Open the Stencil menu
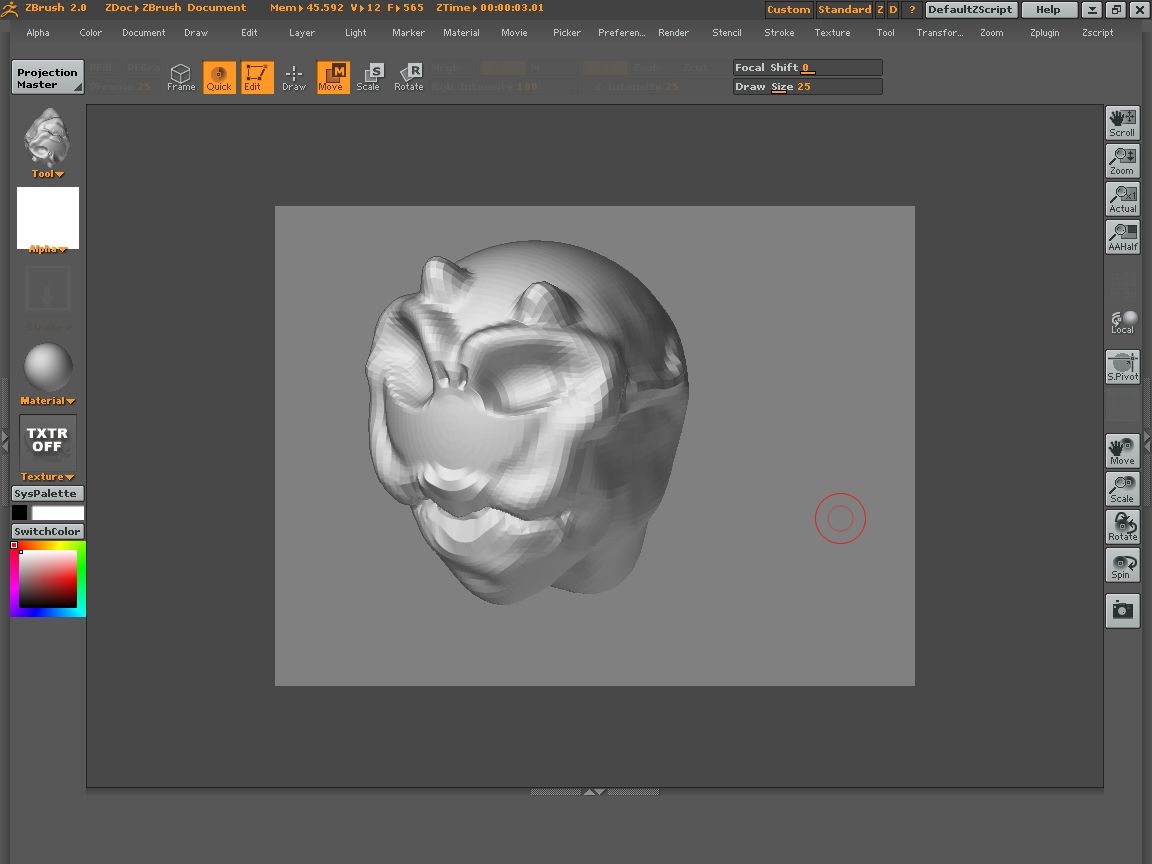 (727, 33)
